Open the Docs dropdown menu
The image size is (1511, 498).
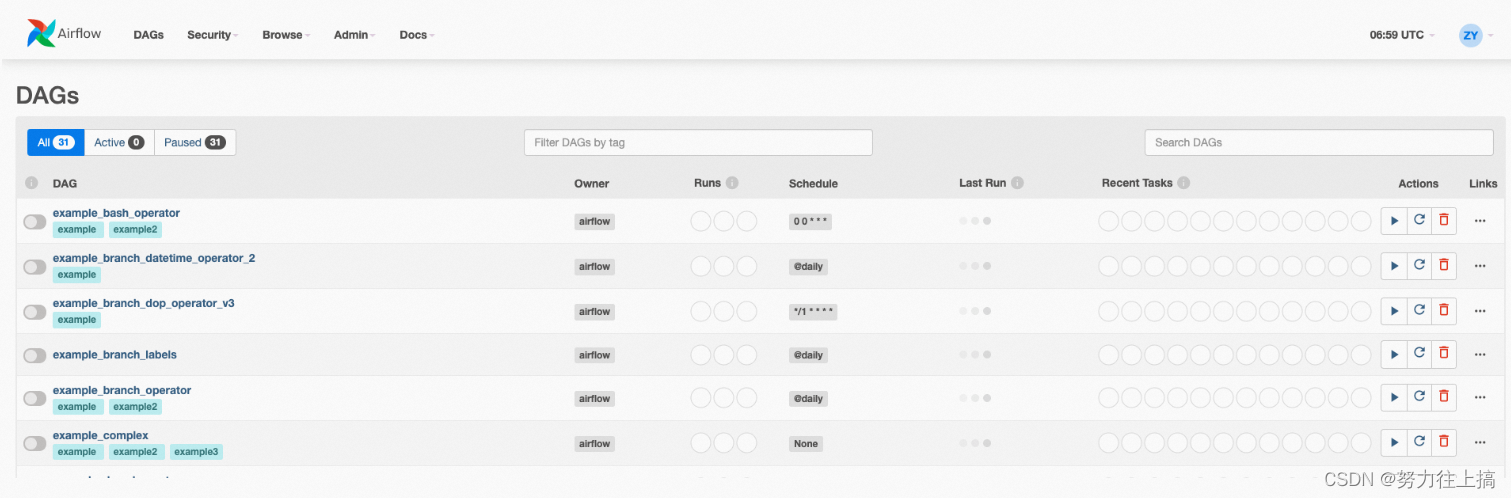(x=416, y=35)
